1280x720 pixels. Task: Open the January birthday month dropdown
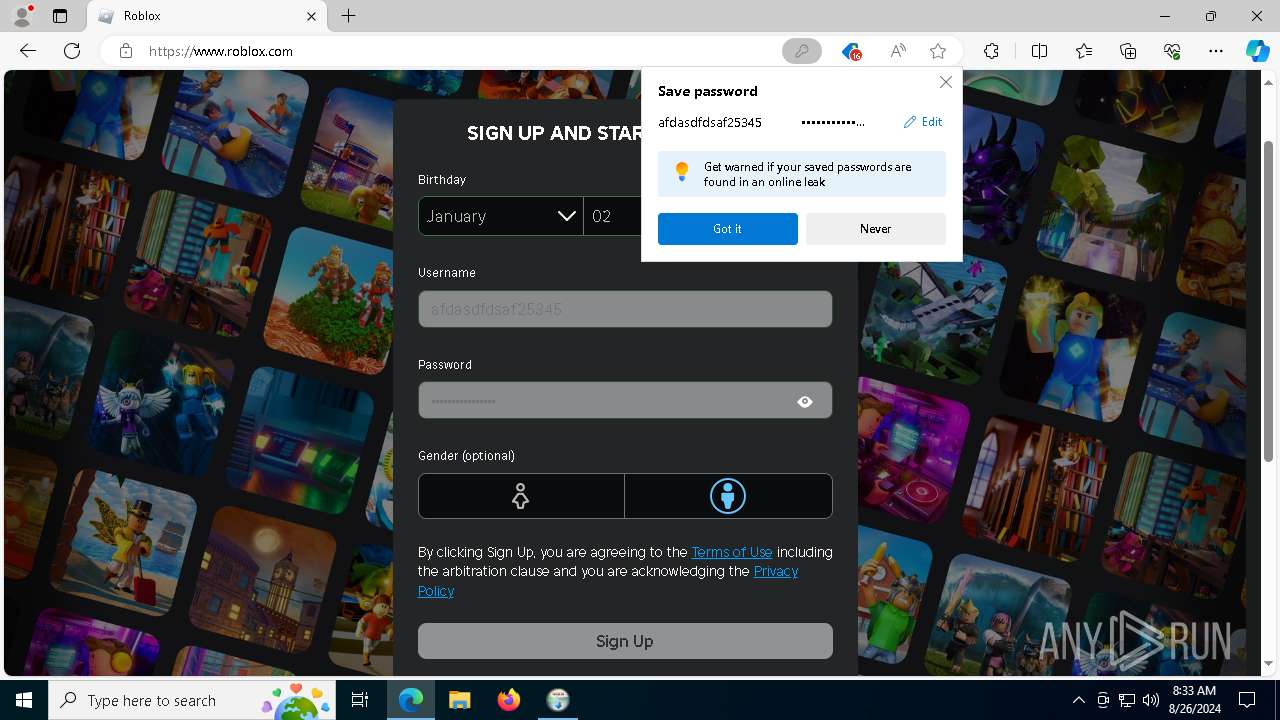click(x=500, y=216)
